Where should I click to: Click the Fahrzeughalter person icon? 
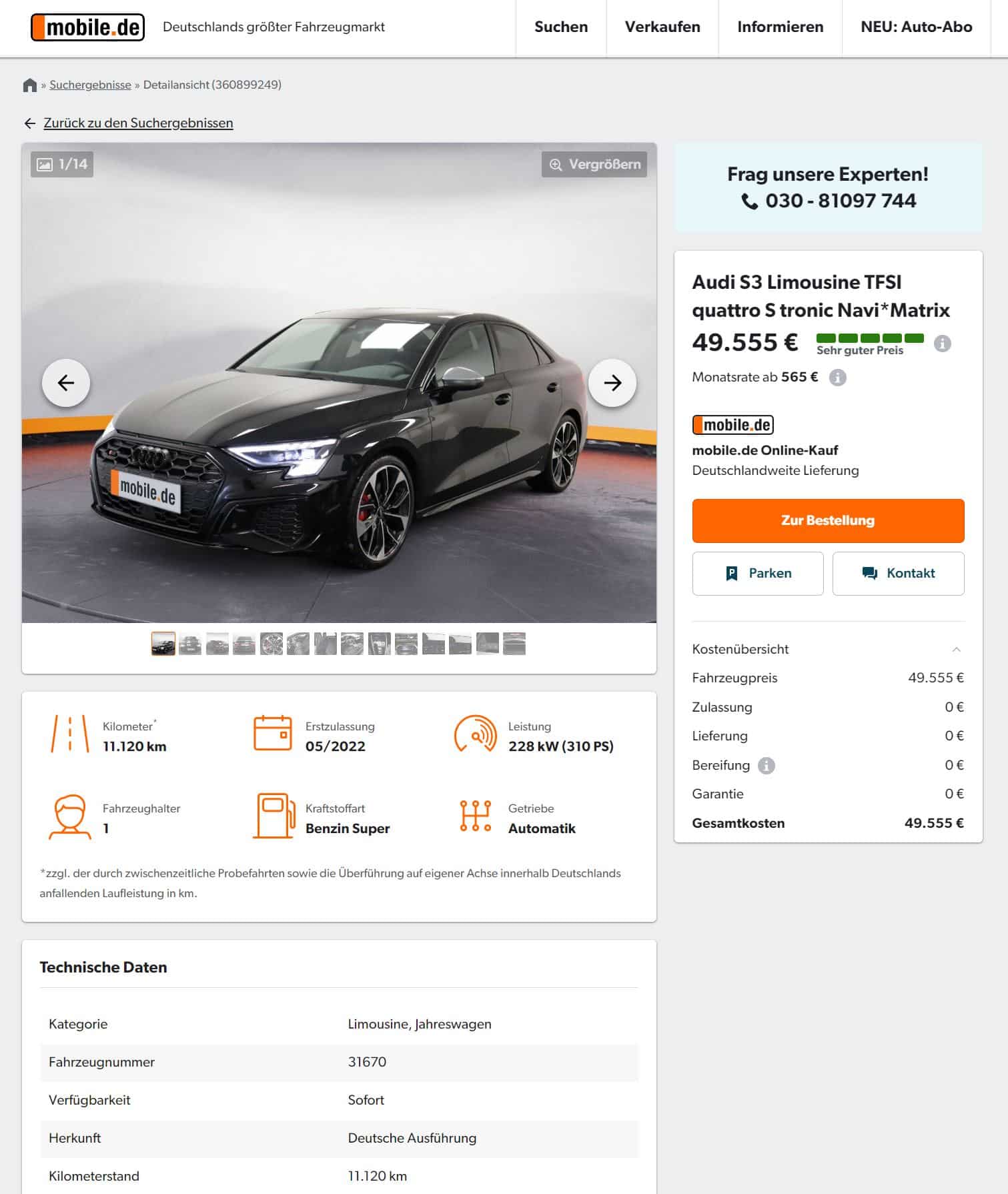(70, 816)
